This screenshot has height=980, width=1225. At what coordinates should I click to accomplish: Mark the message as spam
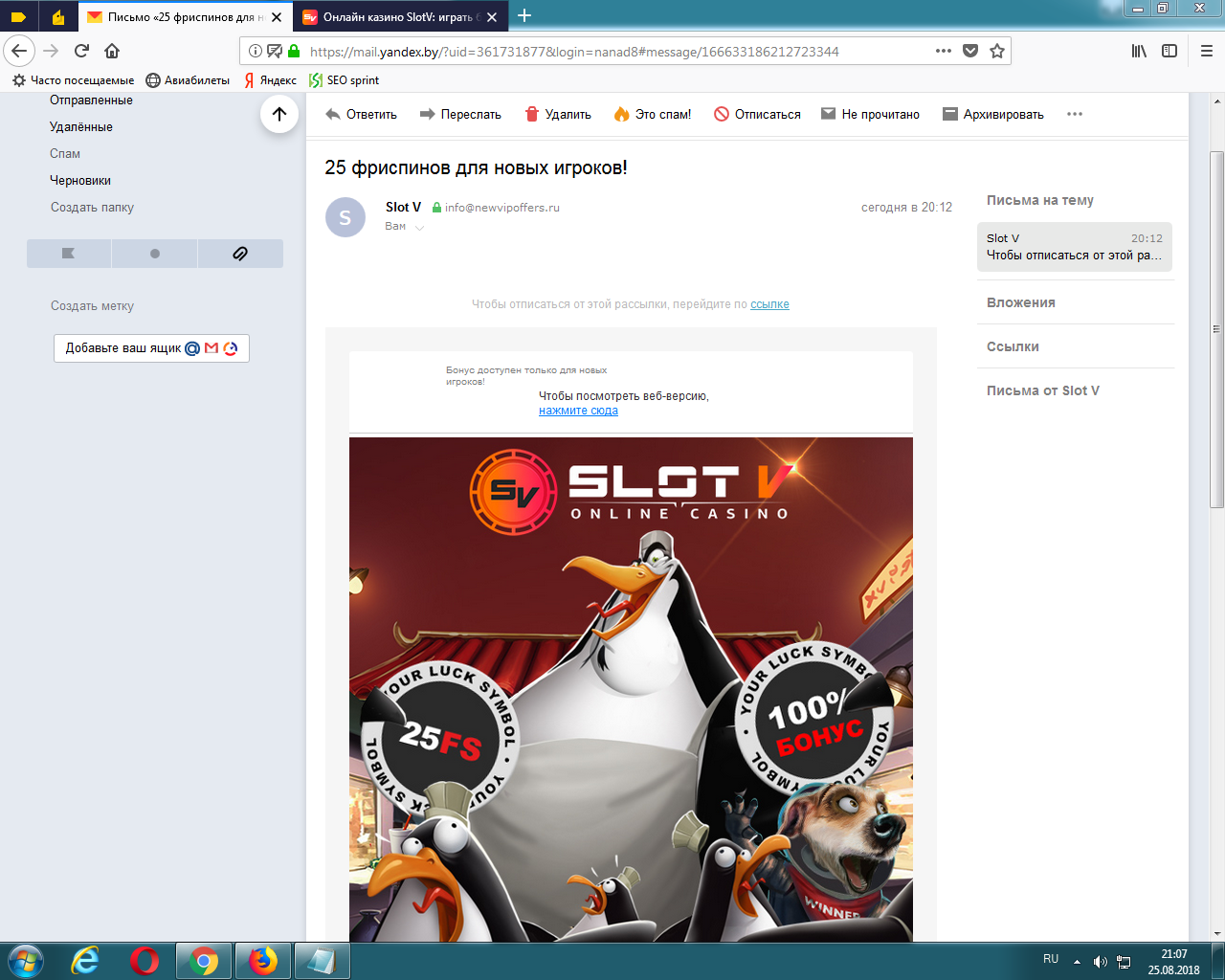point(652,114)
